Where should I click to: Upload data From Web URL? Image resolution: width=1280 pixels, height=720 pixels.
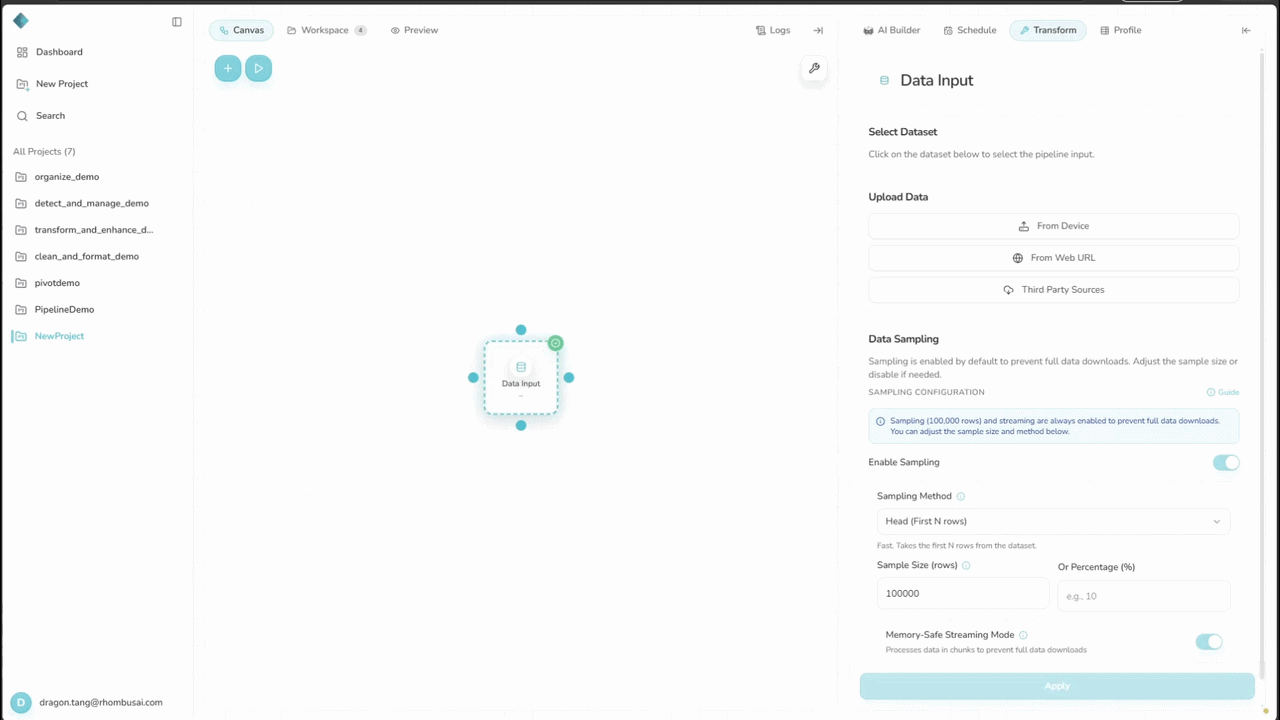point(1053,258)
